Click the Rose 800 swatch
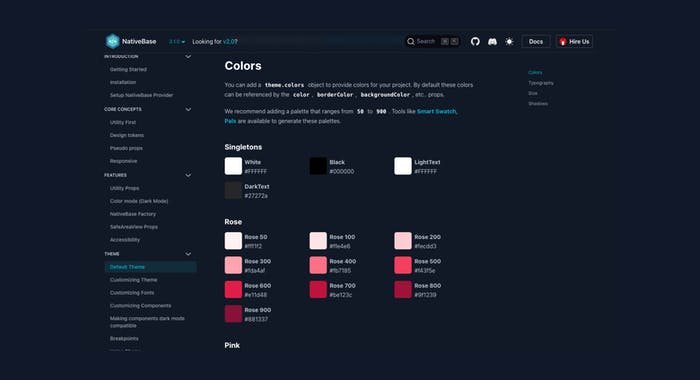 (403, 289)
